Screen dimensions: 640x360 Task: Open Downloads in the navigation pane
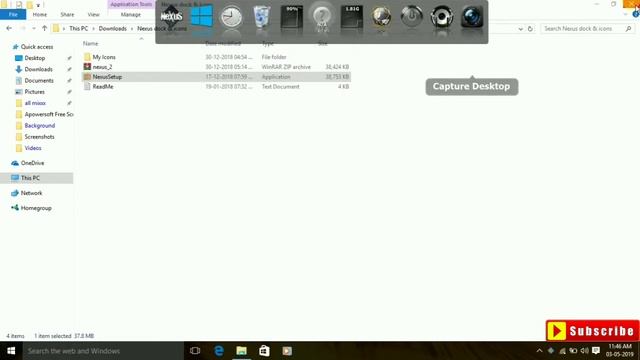38,69
